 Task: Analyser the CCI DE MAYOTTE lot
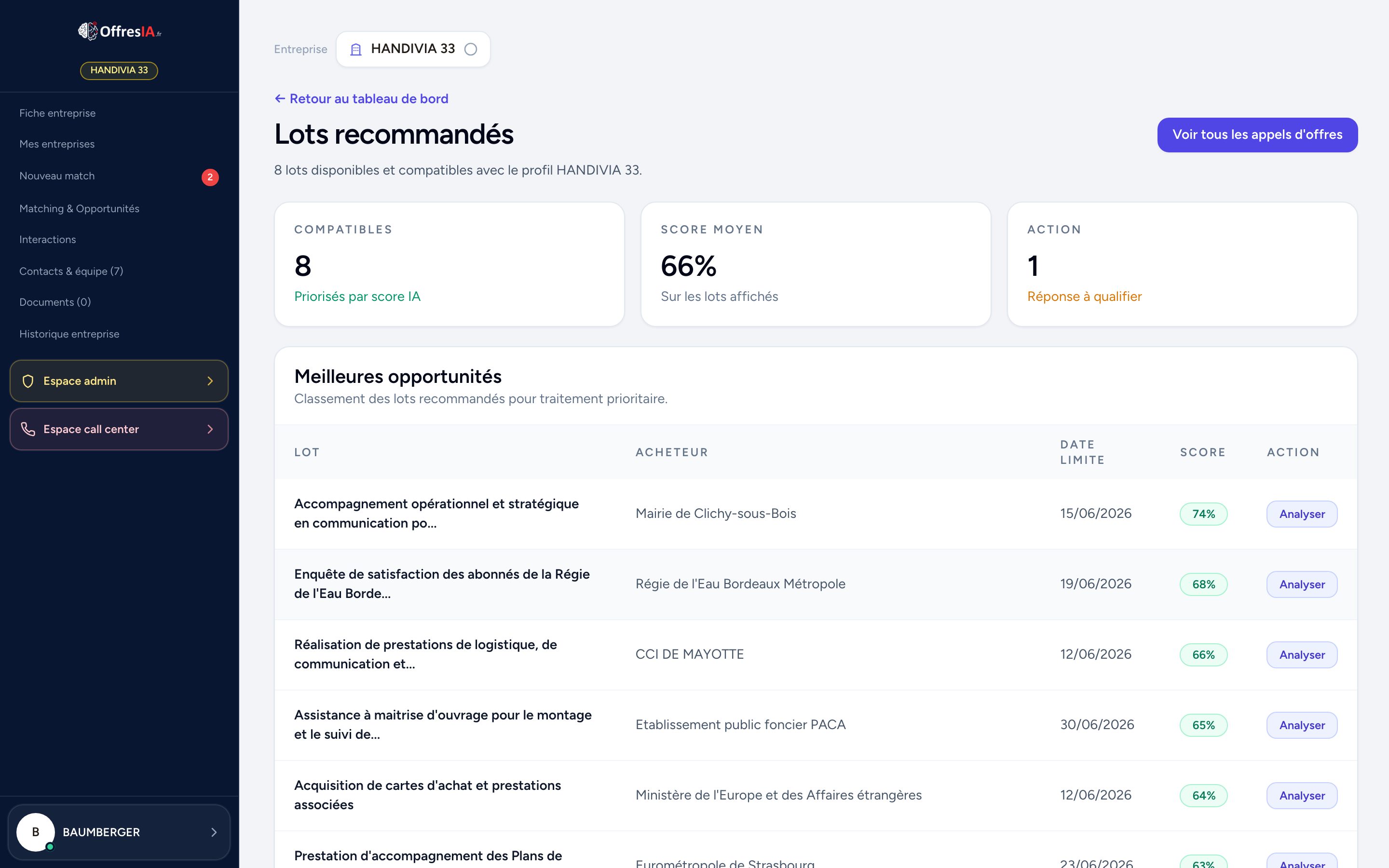point(1302,654)
